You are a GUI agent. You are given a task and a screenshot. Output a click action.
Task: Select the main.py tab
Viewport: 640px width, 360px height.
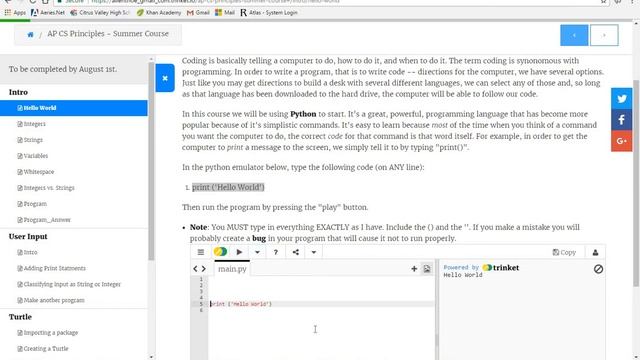(232, 269)
